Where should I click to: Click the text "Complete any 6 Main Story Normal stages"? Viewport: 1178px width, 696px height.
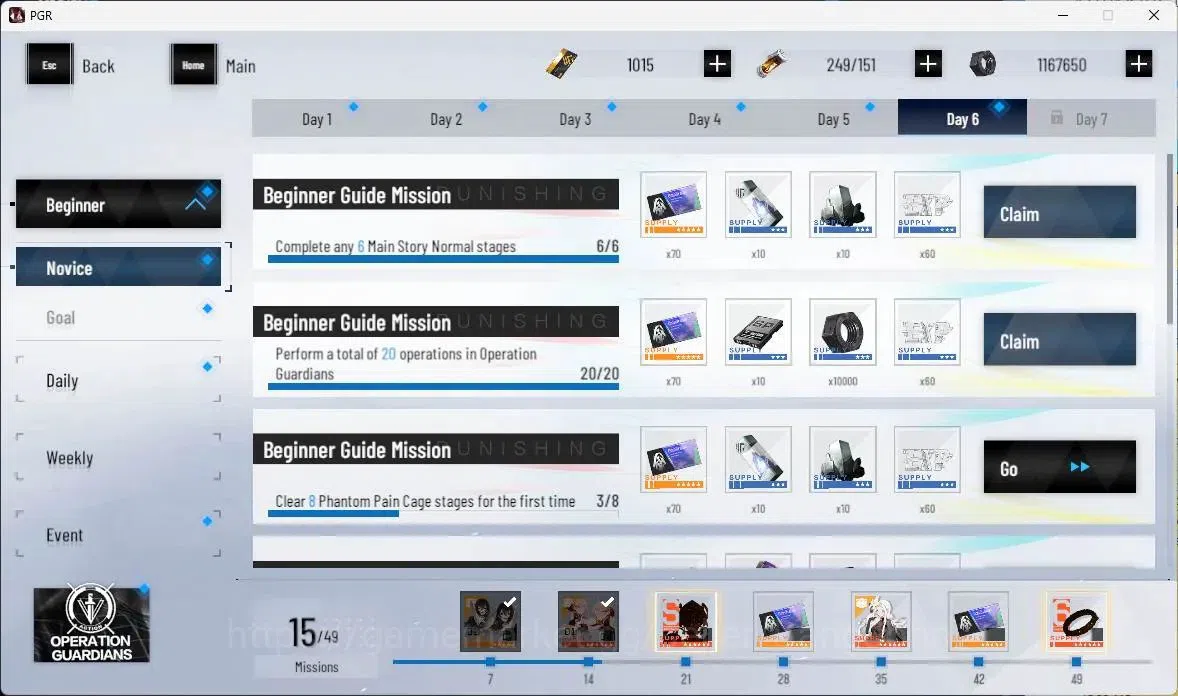coord(395,247)
